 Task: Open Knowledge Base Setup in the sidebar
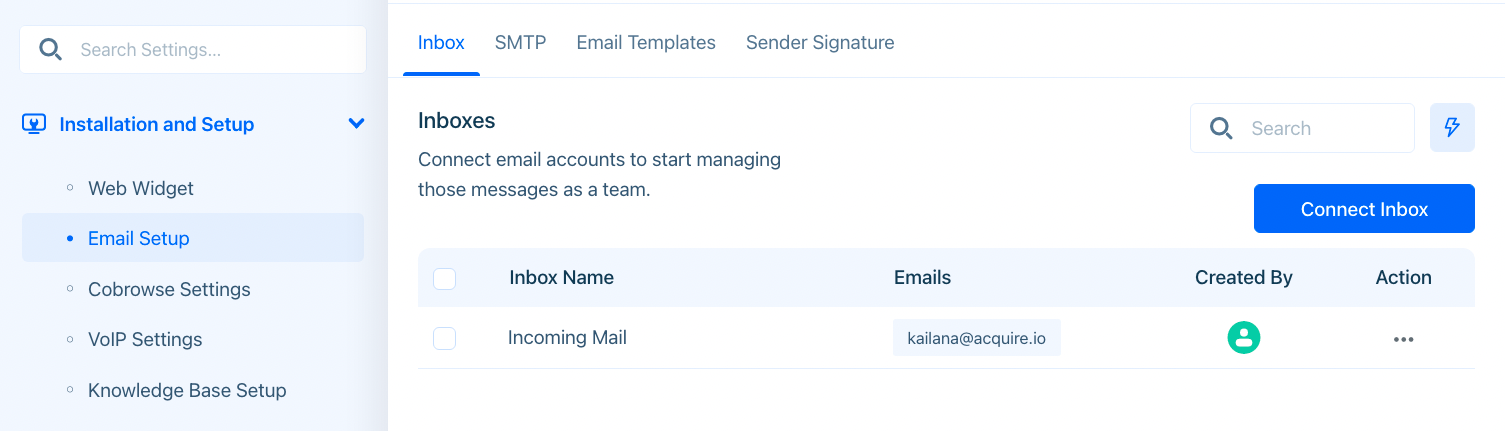[x=187, y=390]
